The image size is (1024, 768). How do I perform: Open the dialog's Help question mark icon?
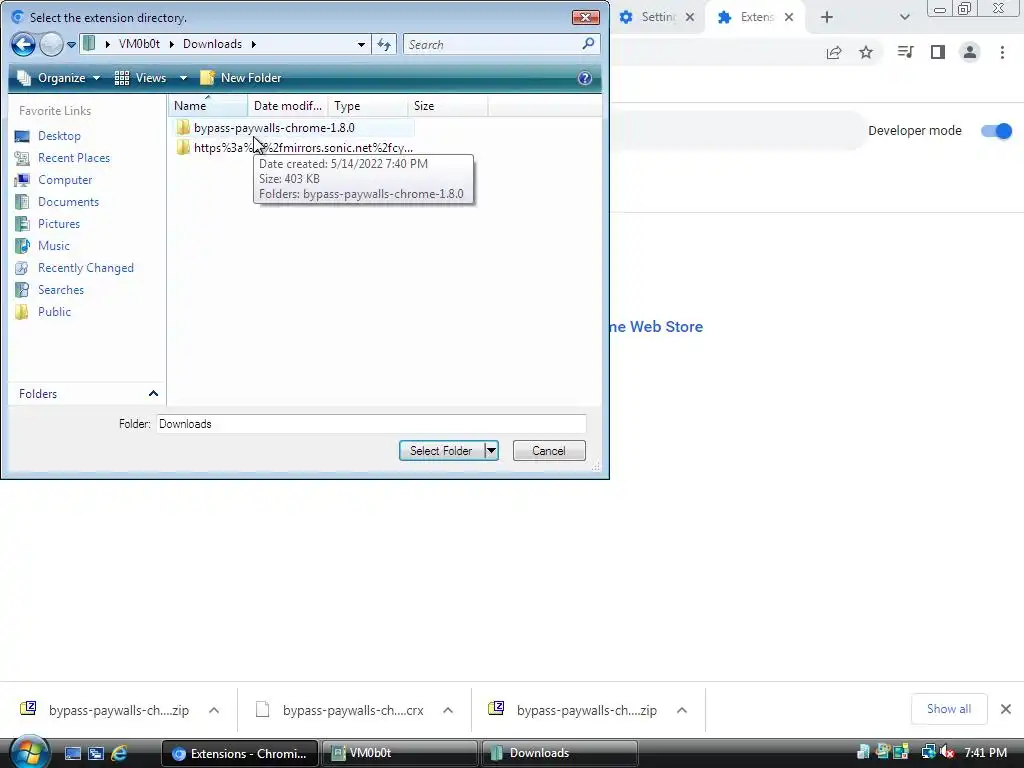(x=584, y=78)
